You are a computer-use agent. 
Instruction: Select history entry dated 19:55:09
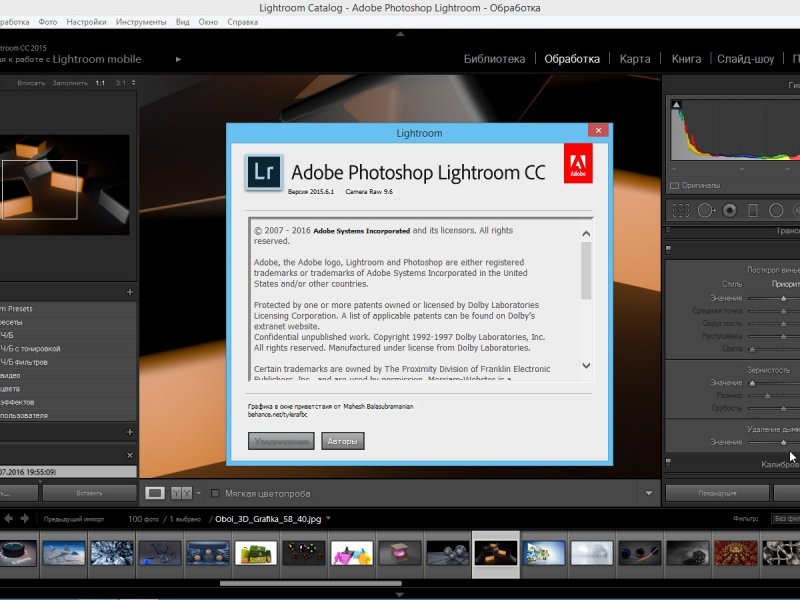[68, 472]
